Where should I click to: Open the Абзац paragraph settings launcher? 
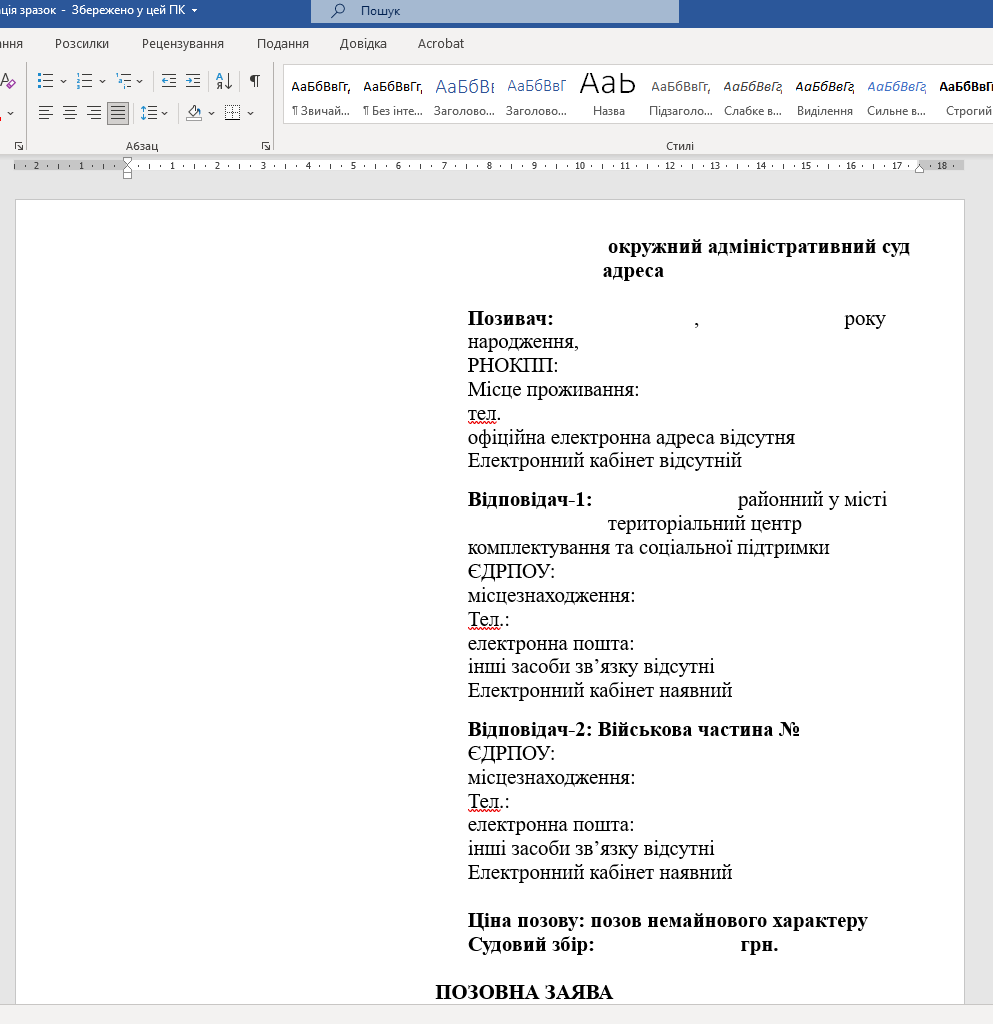266,146
